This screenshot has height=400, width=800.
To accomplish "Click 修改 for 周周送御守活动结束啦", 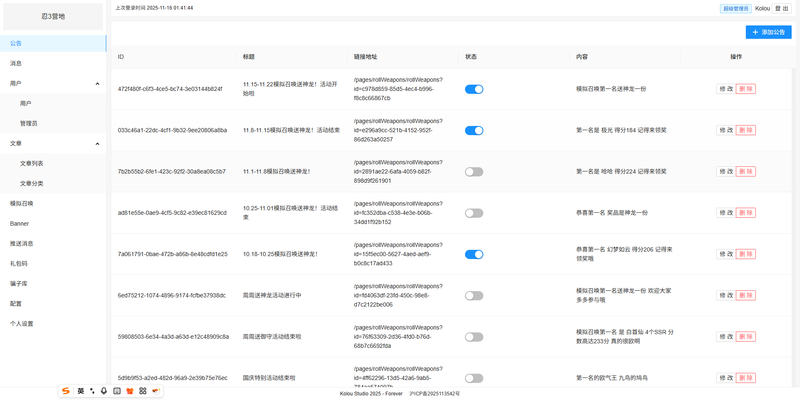I will [726, 337].
